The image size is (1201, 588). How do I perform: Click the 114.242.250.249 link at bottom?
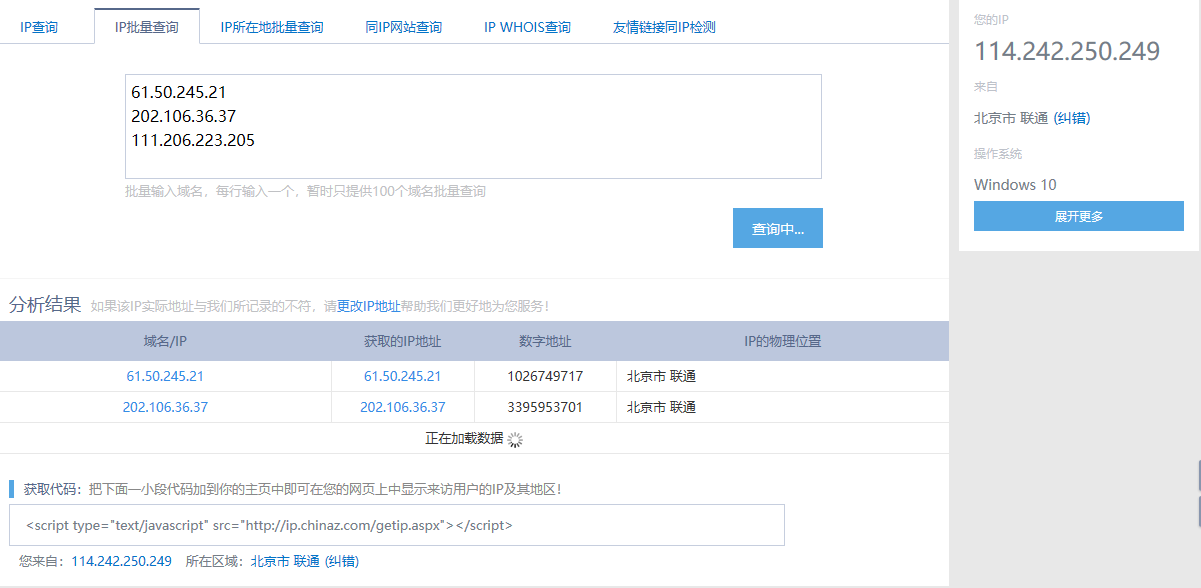pyautogui.click(x=121, y=562)
